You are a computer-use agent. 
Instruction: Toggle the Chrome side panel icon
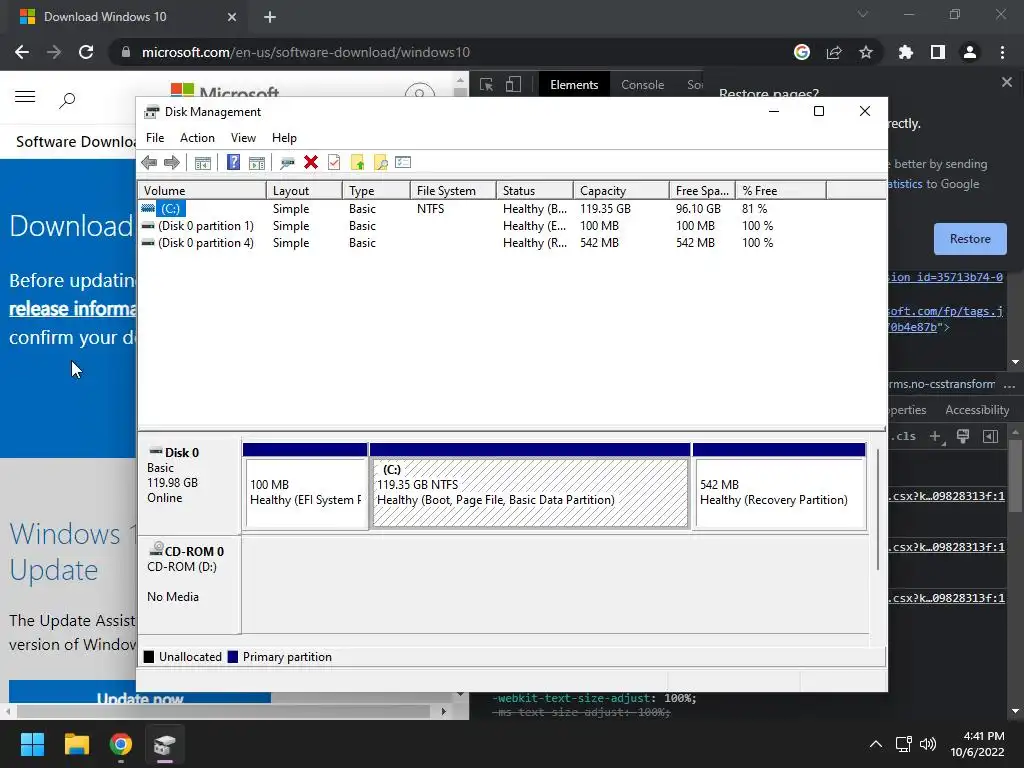click(x=938, y=52)
